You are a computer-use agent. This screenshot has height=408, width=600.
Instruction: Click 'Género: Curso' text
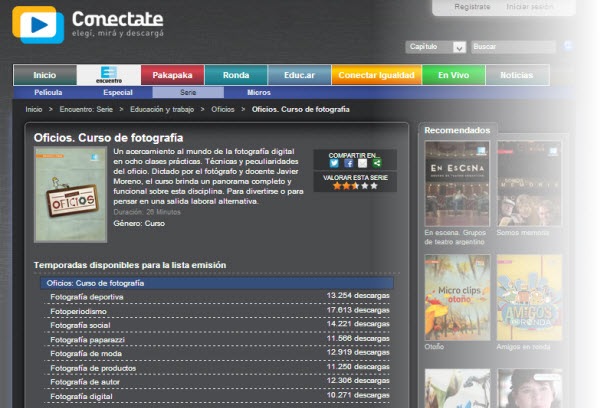tap(139, 224)
